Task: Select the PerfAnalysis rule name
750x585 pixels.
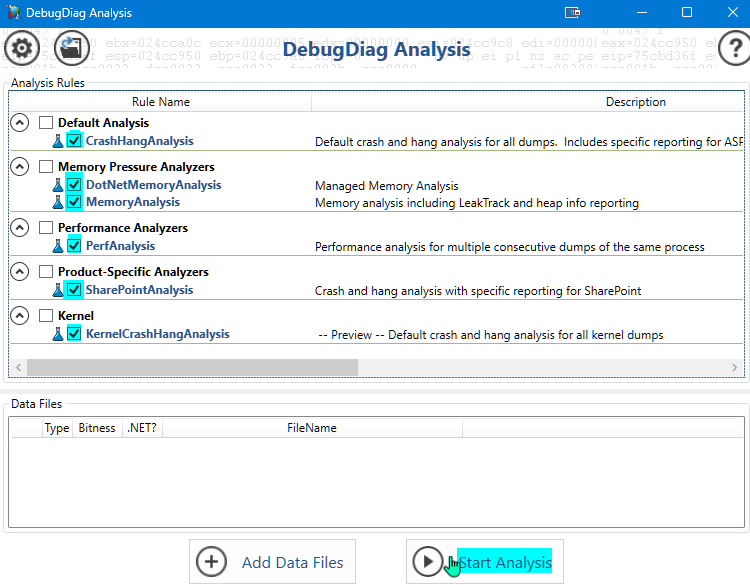Action: (121, 246)
